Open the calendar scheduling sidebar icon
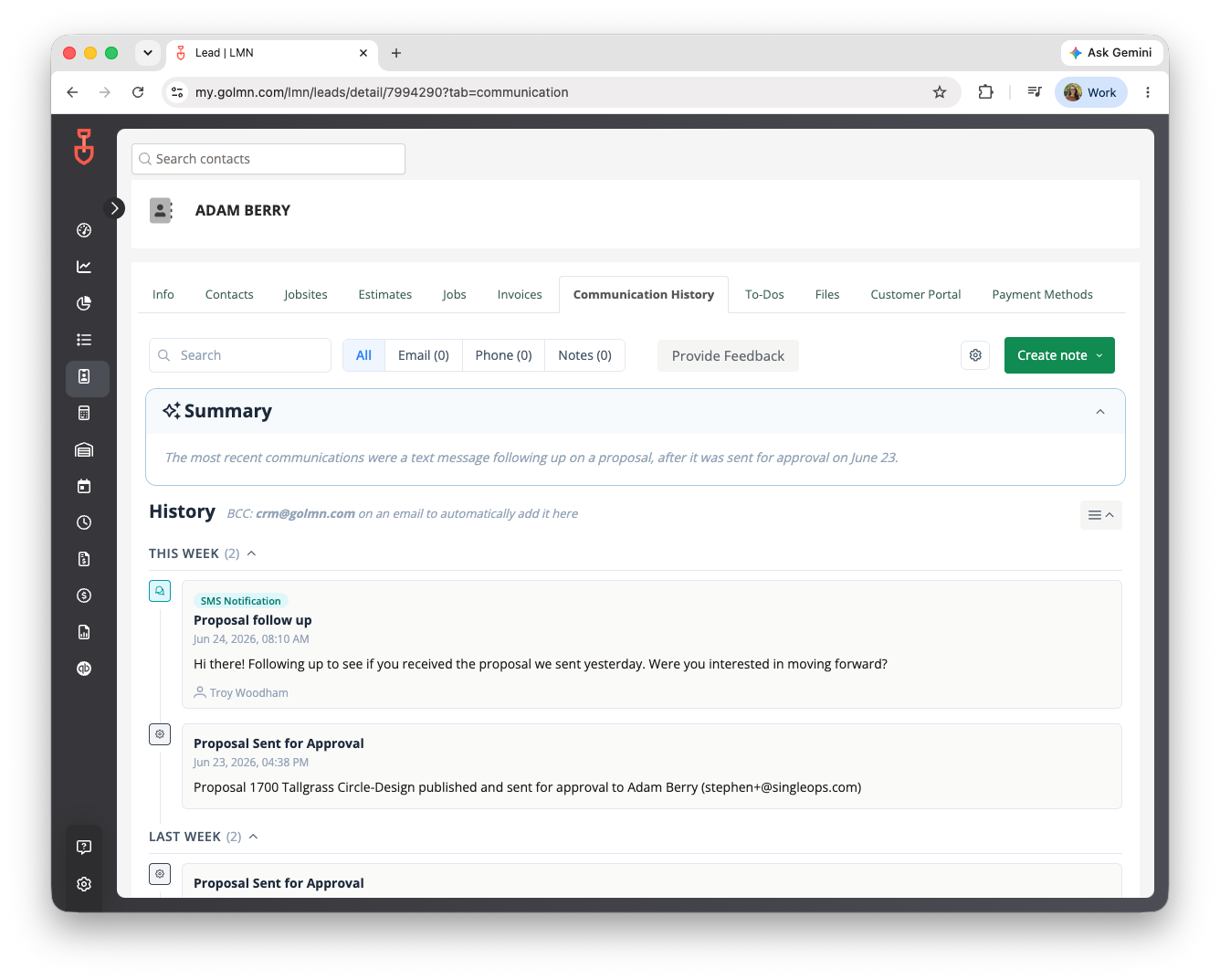Viewport: 1220px width, 980px height. [84, 486]
